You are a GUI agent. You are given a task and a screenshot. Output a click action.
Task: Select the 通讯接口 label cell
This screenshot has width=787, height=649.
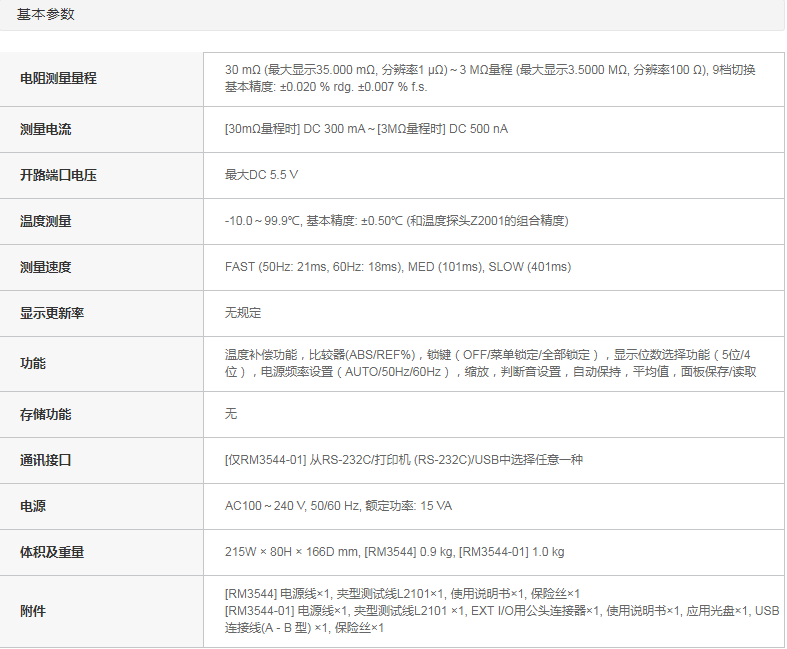click(46, 460)
